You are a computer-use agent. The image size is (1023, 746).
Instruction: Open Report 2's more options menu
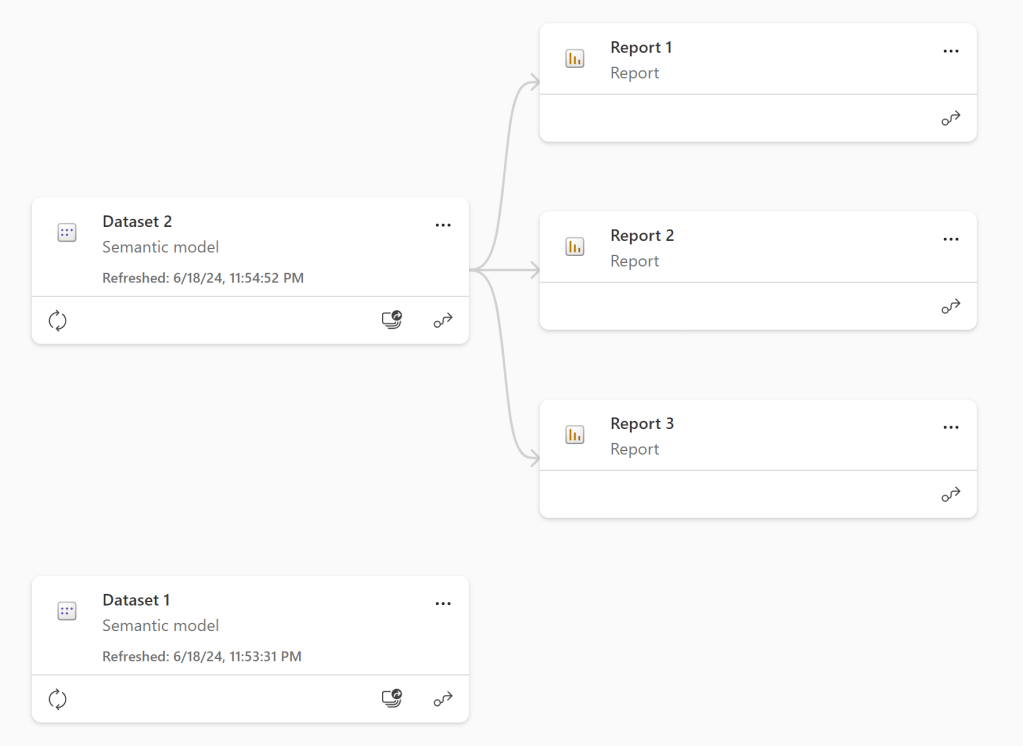(950, 239)
